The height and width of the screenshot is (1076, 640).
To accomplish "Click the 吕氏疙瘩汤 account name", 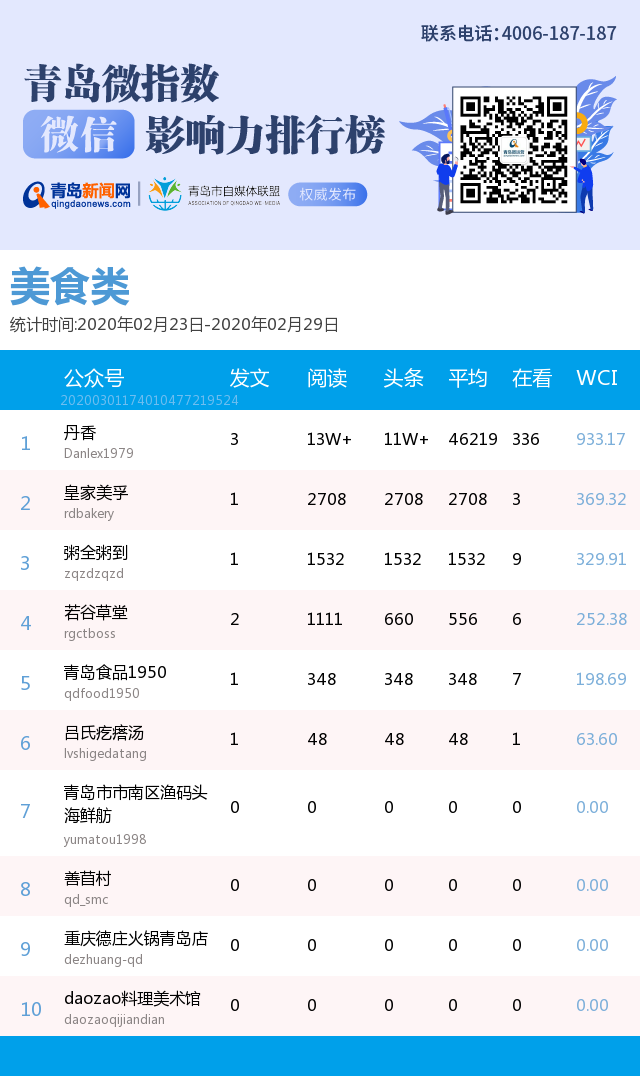I will tap(104, 733).
